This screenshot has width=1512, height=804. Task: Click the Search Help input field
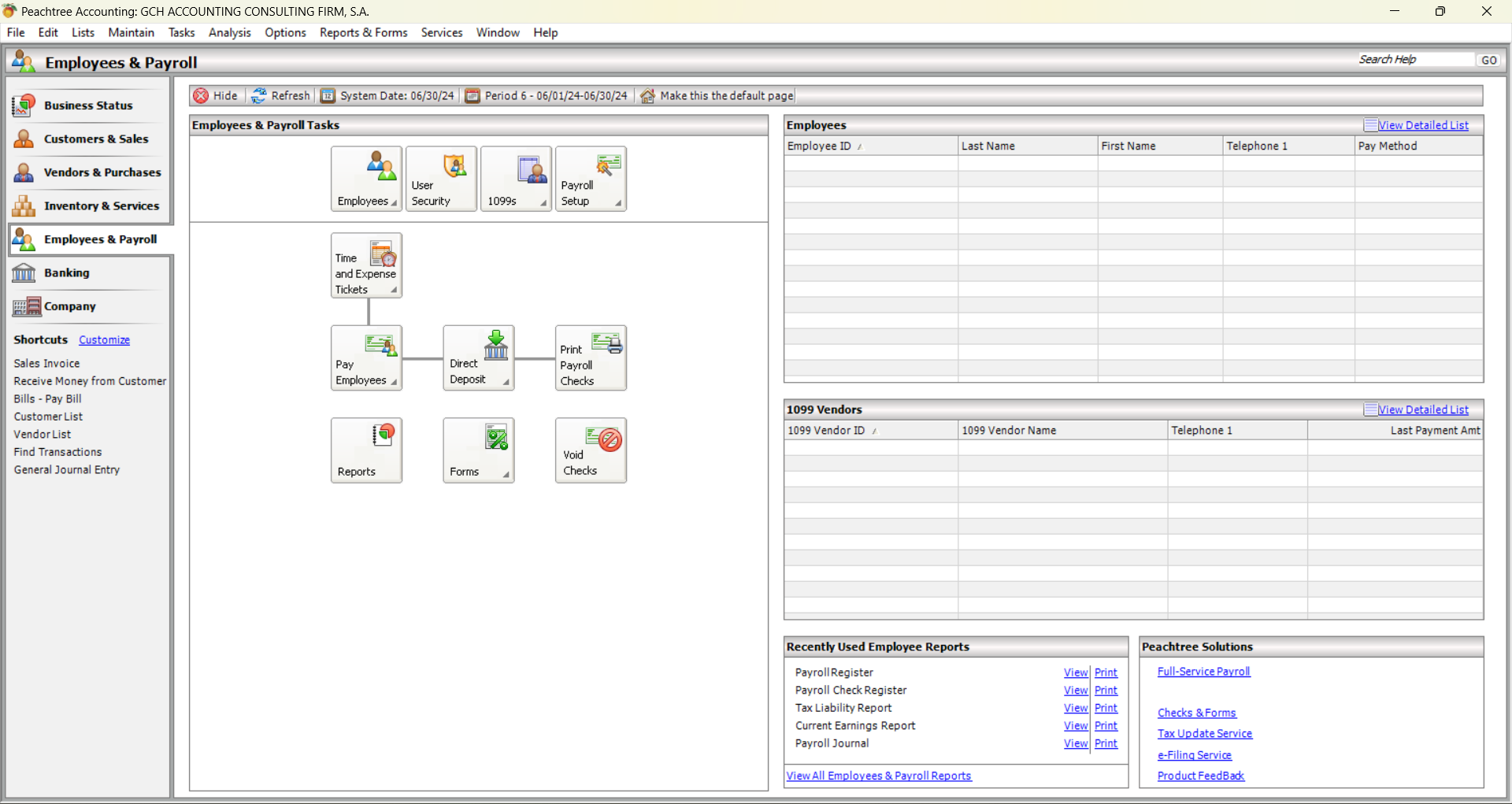[1414, 60]
